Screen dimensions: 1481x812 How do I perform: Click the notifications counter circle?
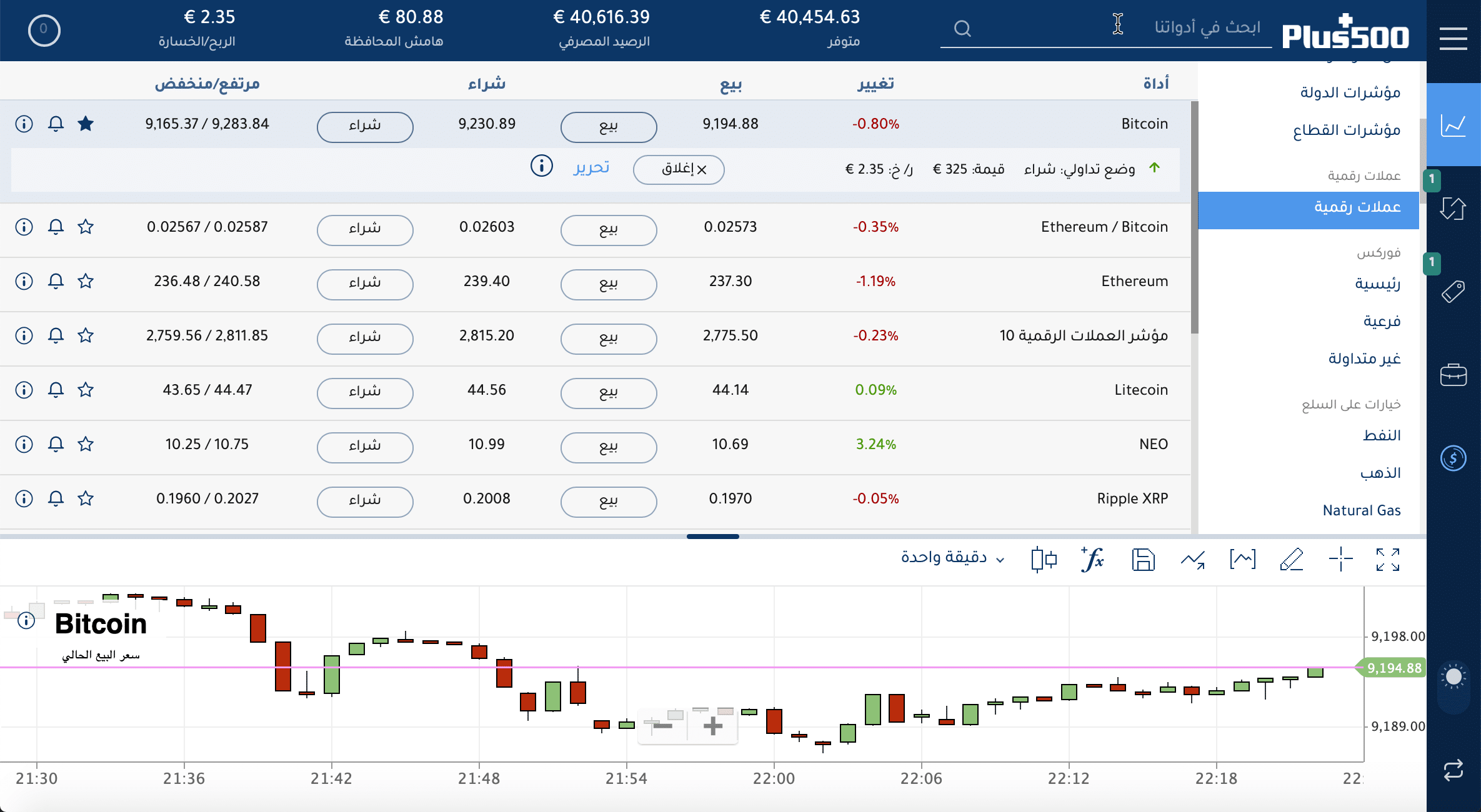(x=44, y=29)
